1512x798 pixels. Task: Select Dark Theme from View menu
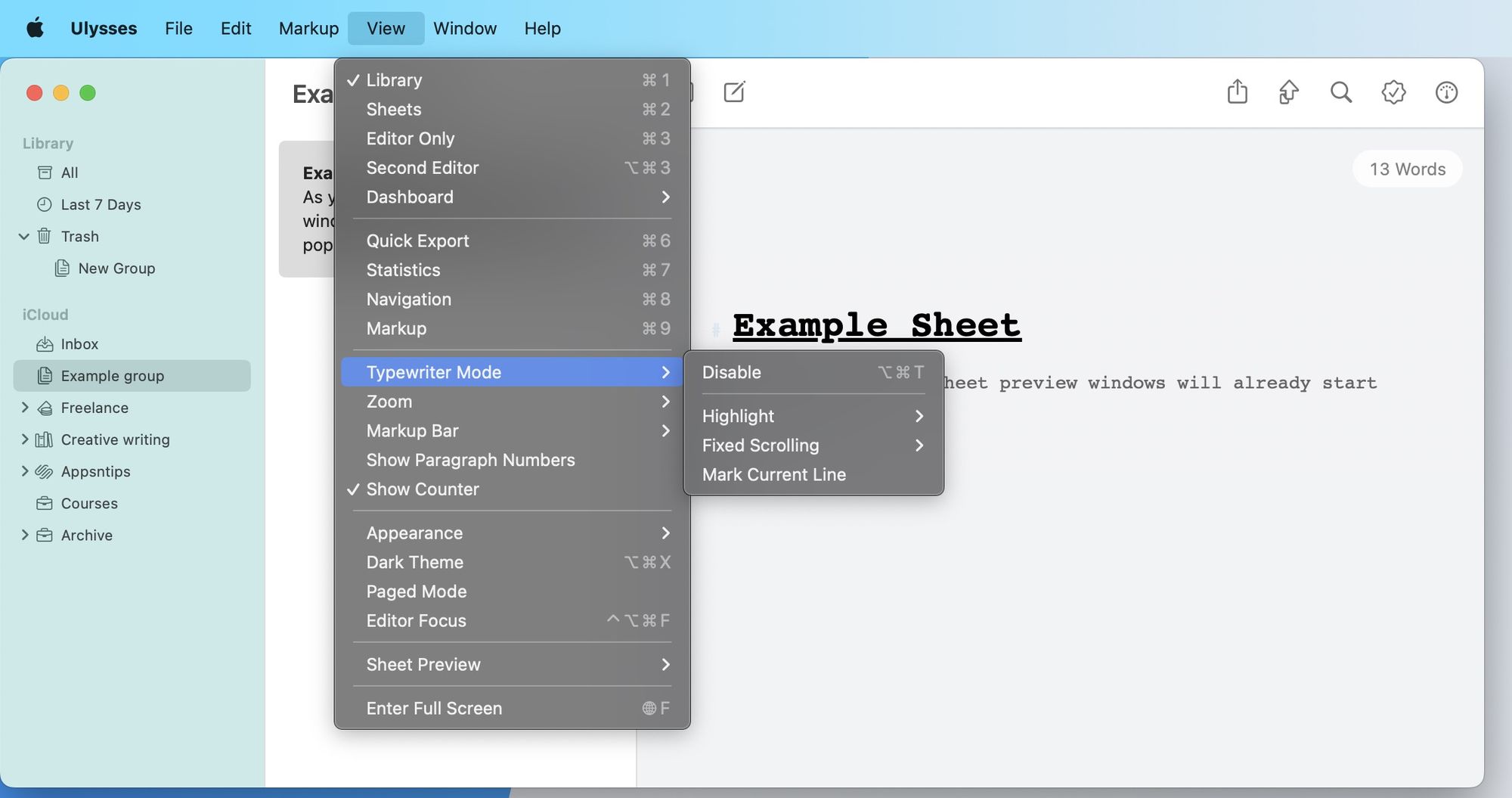pyautogui.click(x=414, y=562)
